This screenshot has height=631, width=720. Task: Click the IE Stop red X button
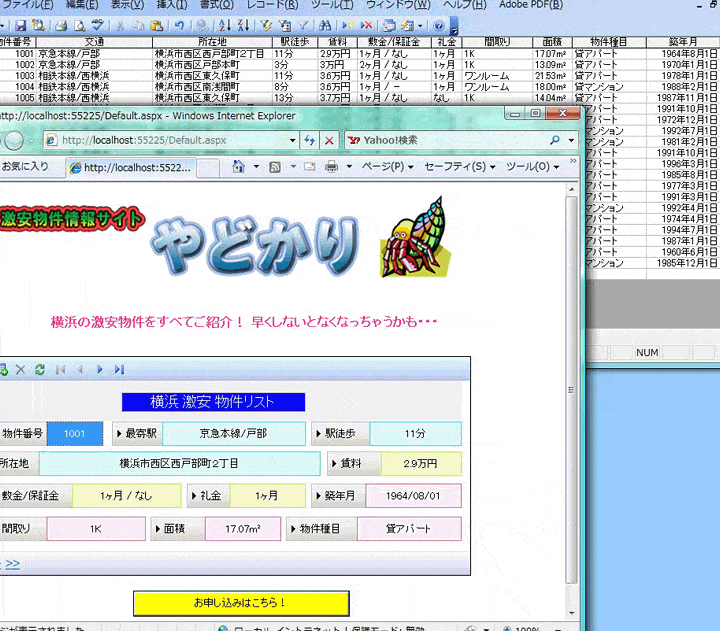pos(329,141)
